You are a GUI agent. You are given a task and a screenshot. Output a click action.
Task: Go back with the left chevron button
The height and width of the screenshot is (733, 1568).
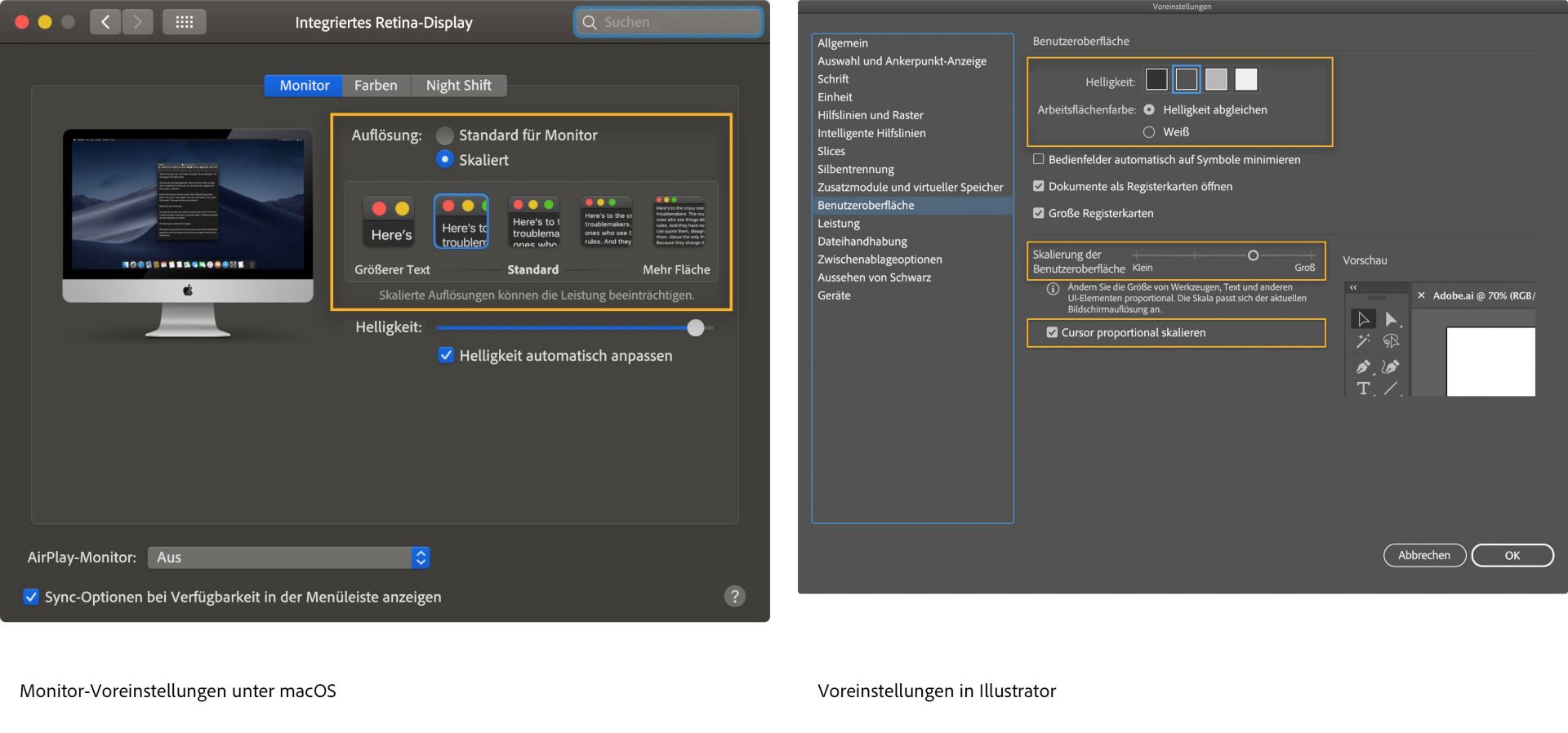coord(105,22)
